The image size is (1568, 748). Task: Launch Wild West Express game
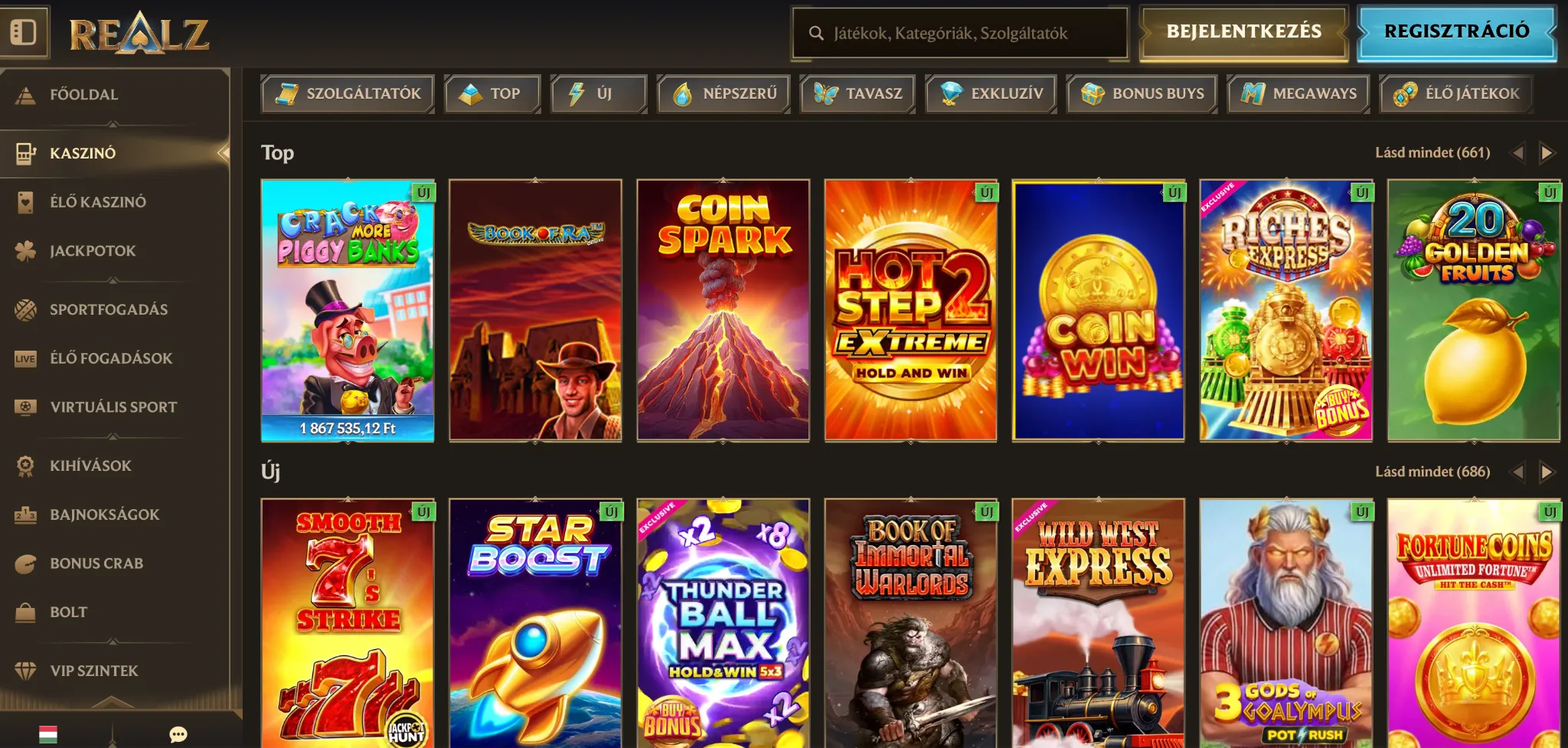1099,623
